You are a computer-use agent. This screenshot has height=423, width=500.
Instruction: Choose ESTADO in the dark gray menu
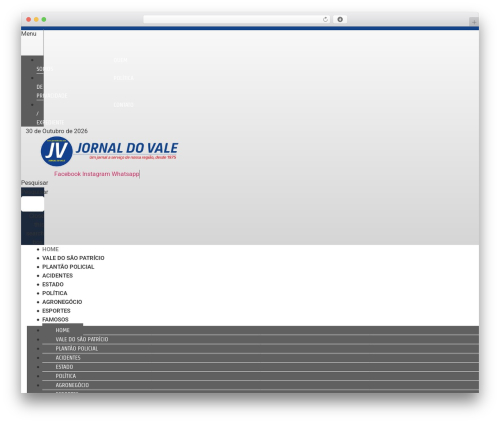(x=64, y=367)
